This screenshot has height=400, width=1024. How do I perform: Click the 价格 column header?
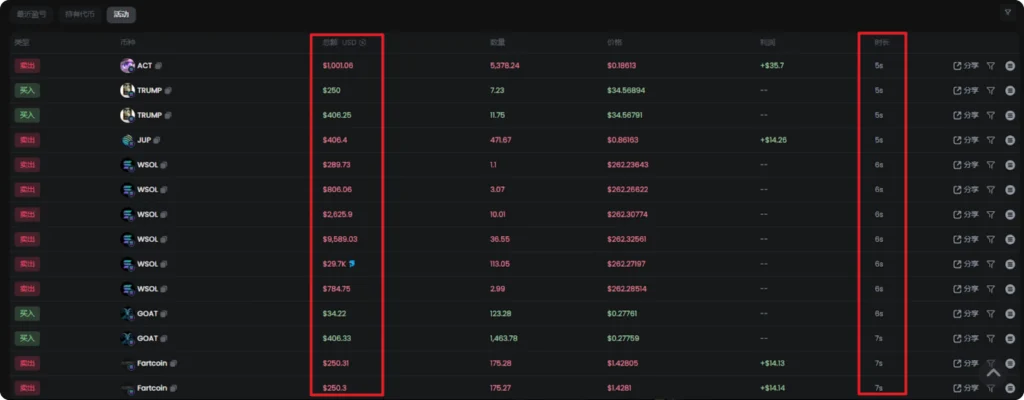(x=615, y=42)
